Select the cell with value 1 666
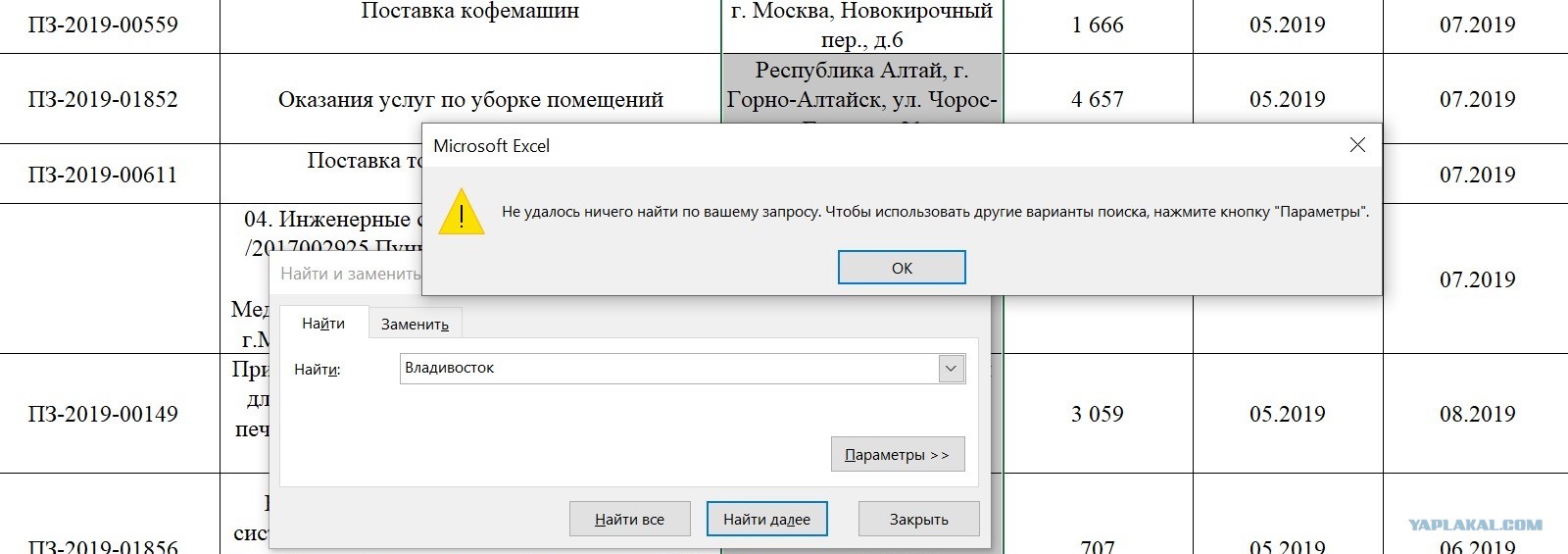The image size is (1568, 554). (x=1098, y=25)
